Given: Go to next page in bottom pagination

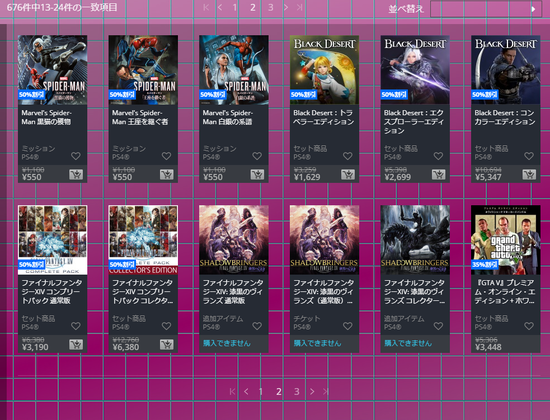Looking at the screenshot, I should coord(312,392).
